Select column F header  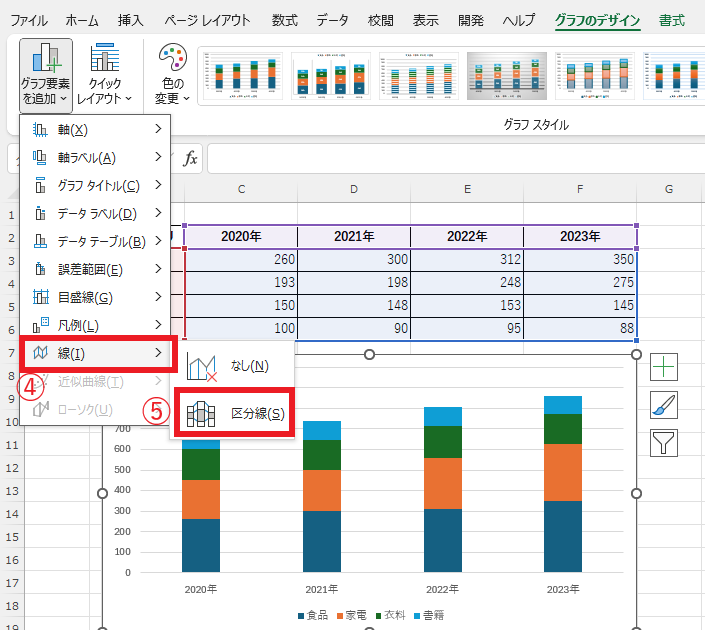(580, 189)
